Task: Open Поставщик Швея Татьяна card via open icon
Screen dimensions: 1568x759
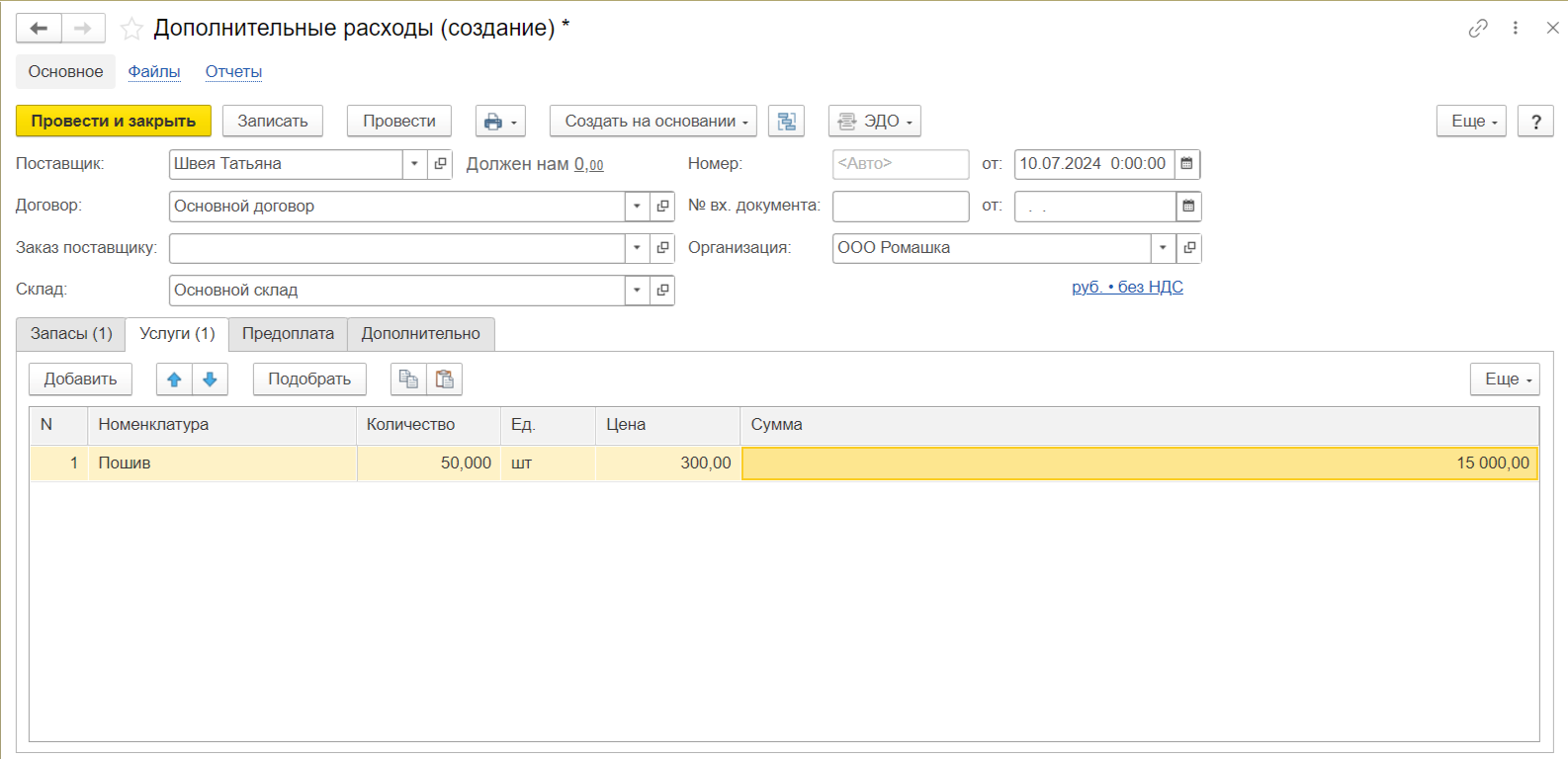Action: pos(440,164)
